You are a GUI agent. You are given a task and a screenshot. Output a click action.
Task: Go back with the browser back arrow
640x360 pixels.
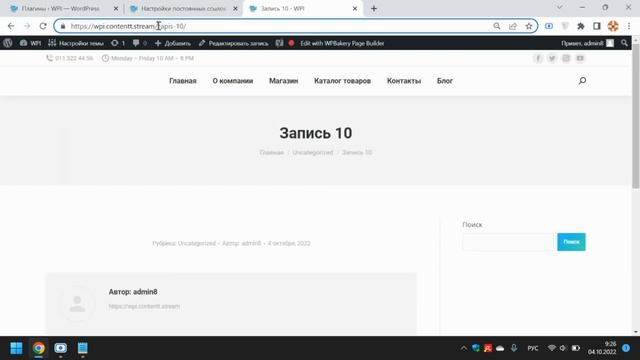(x=11, y=26)
